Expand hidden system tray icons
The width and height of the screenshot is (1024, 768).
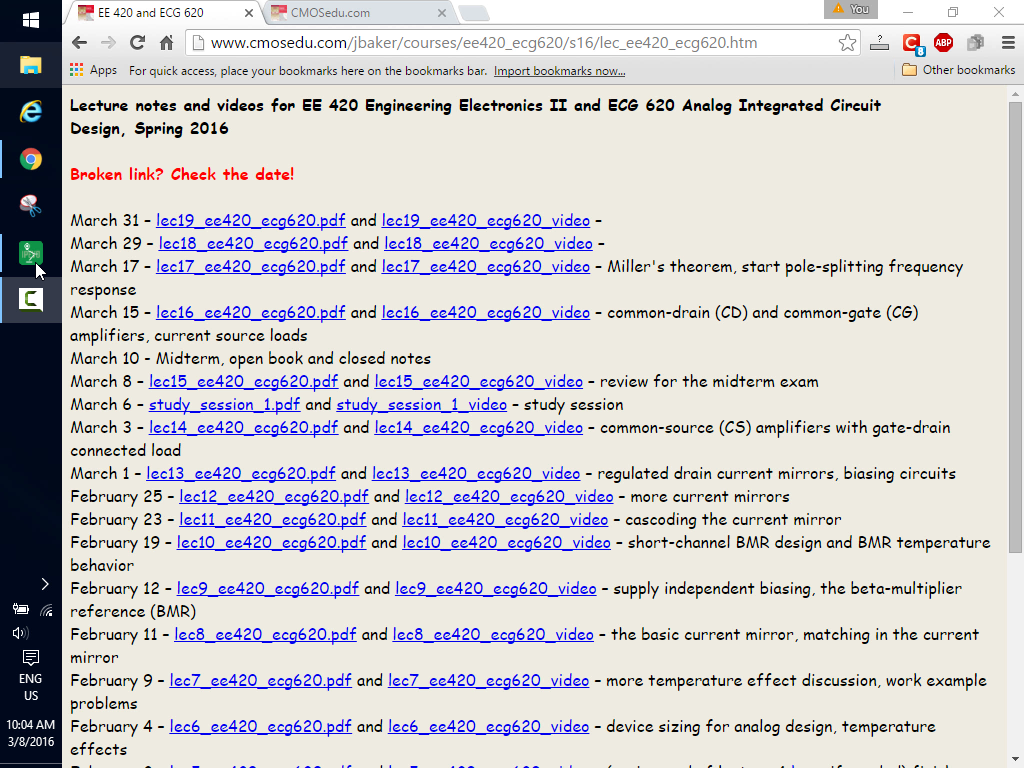coord(44,584)
